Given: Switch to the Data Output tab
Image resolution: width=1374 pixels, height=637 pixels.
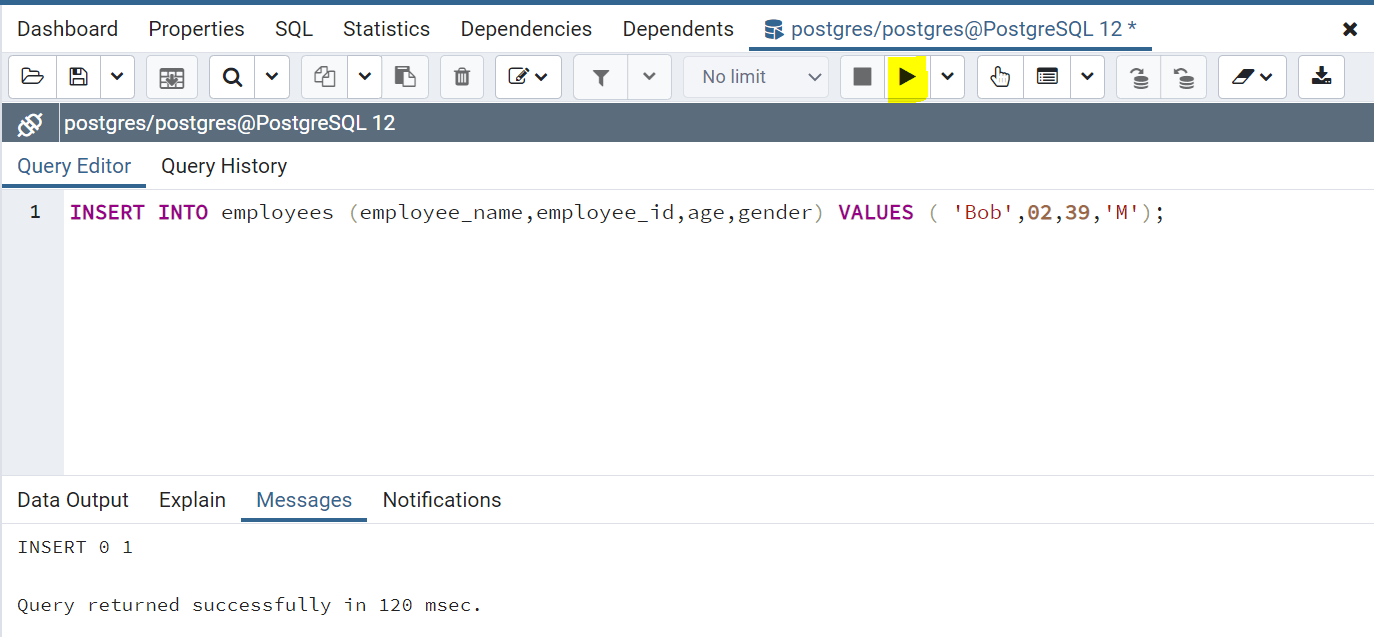Looking at the screenshot, I should [x=73, y=500].
